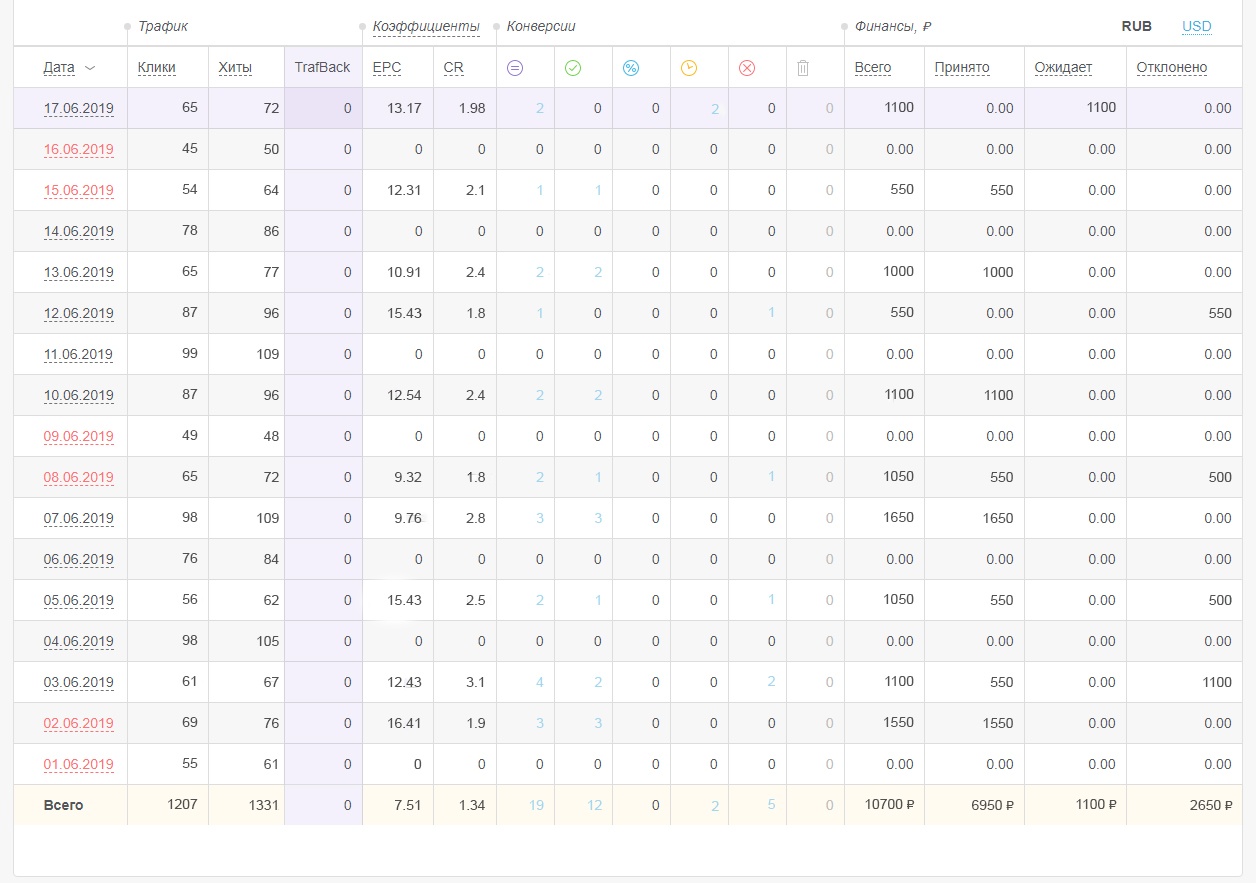Select the TrafBack column header
Image resolution: width=1256 pixels, height=883 pixels.
pyautogui.click(x=322, y=68)
